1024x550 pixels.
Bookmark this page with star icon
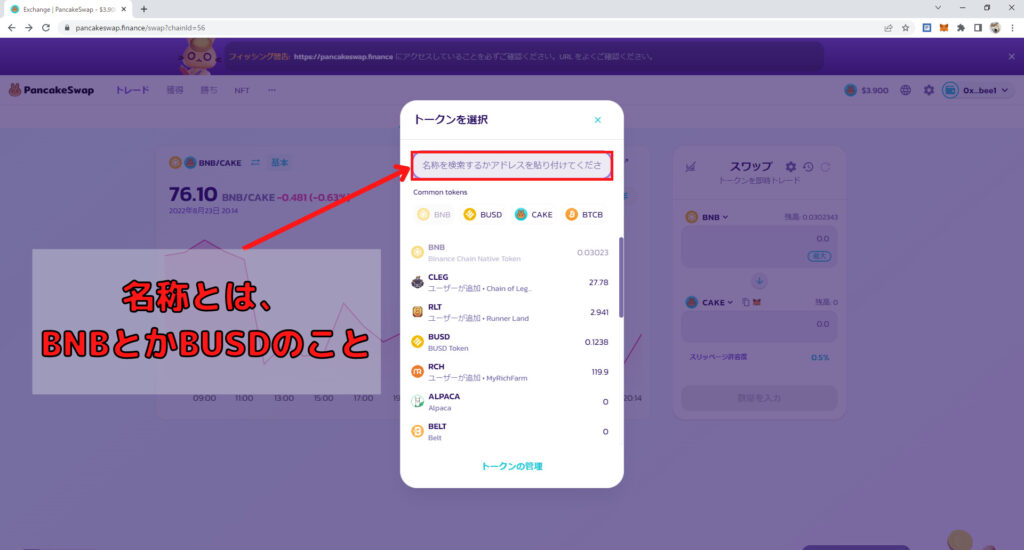(x=905, y=28)
